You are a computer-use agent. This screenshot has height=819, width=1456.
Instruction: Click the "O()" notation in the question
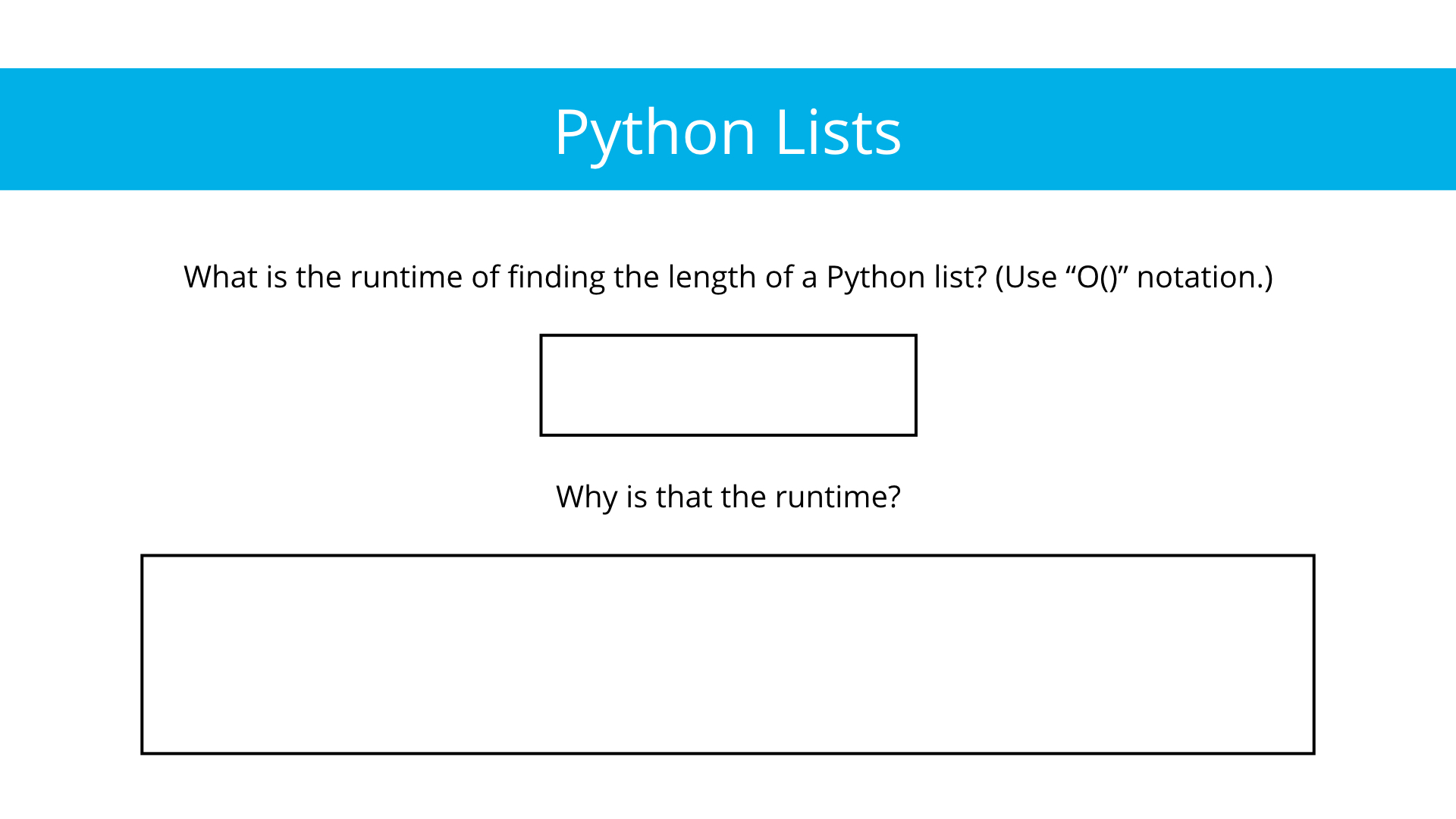coord(1098,278)
